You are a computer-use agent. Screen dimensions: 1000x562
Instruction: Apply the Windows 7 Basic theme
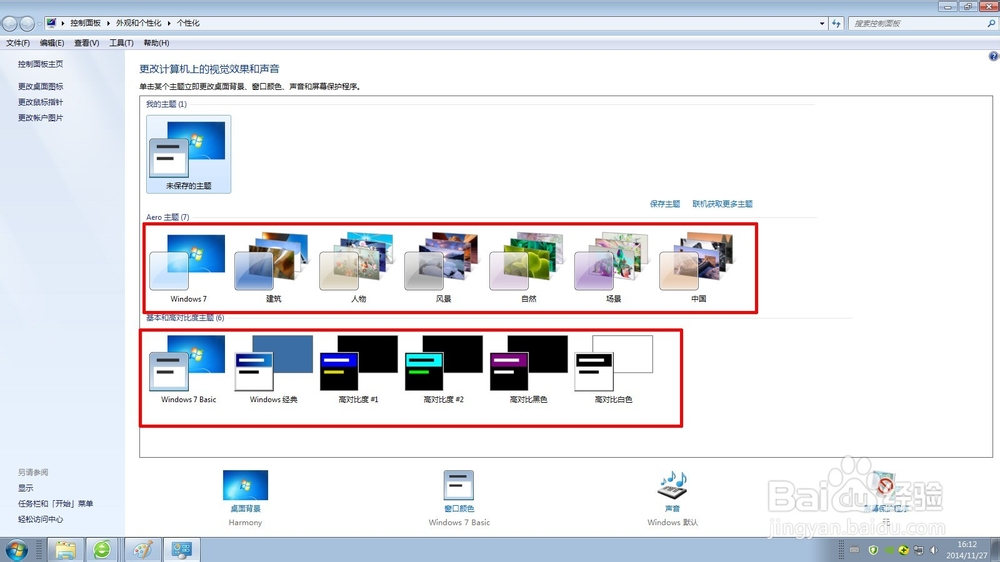coord(188,369)
